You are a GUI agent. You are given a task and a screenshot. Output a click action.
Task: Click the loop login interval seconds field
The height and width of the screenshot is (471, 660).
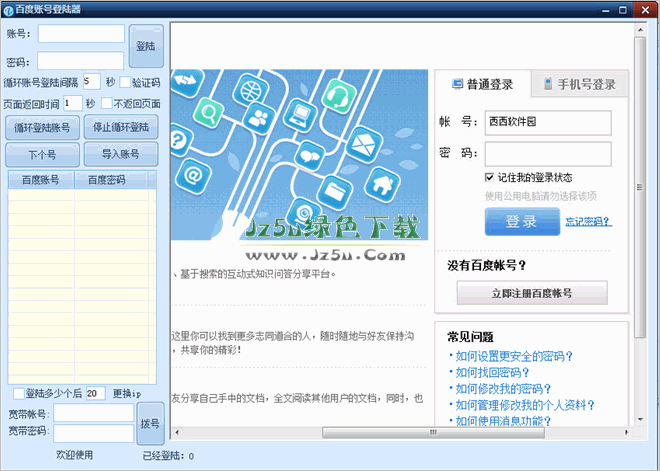[92, 81]
